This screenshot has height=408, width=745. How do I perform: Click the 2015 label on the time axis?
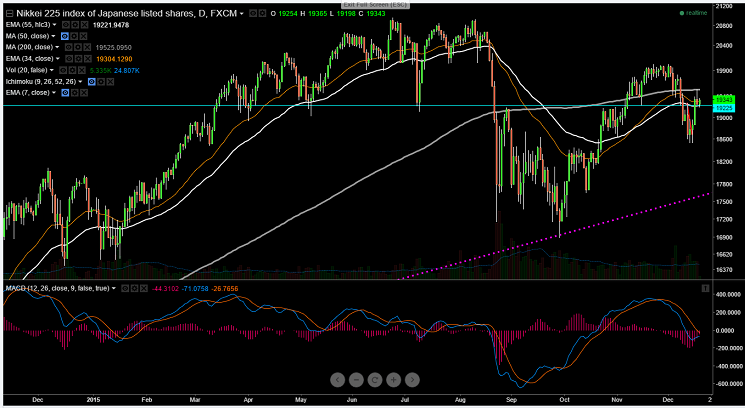[93, 400]
